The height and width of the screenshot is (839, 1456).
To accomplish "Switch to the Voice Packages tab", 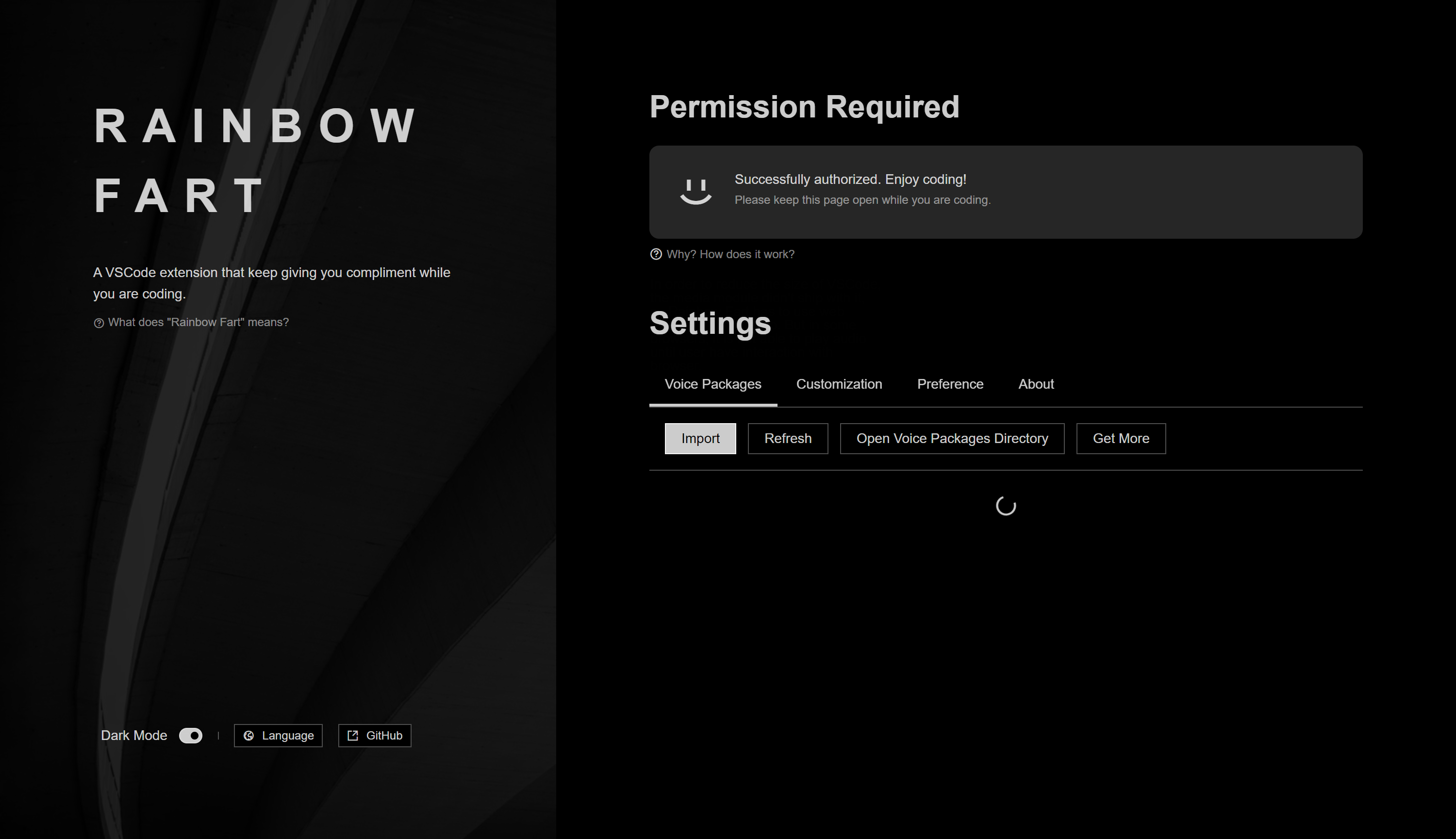I will coord(713,384).
